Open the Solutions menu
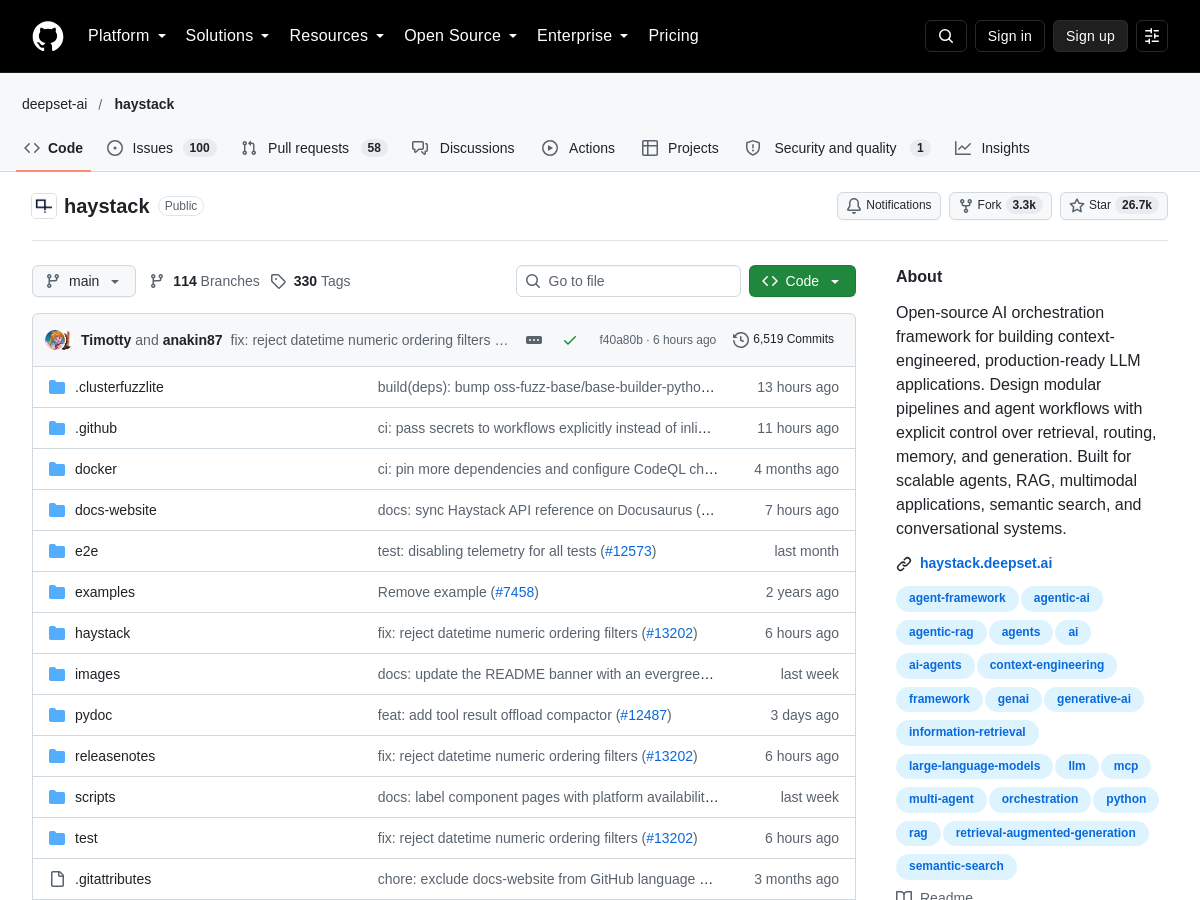Viewport: 1200px width, 900px height. click(227, 36)
